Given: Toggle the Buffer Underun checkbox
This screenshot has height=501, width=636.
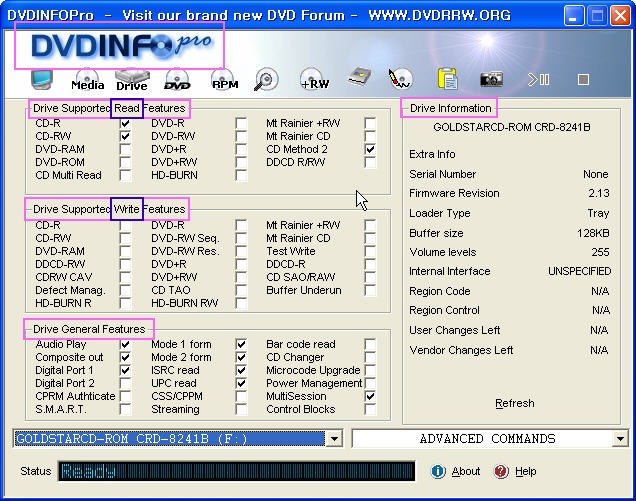Looking at the screenshot, I should [x=370, y=290].
